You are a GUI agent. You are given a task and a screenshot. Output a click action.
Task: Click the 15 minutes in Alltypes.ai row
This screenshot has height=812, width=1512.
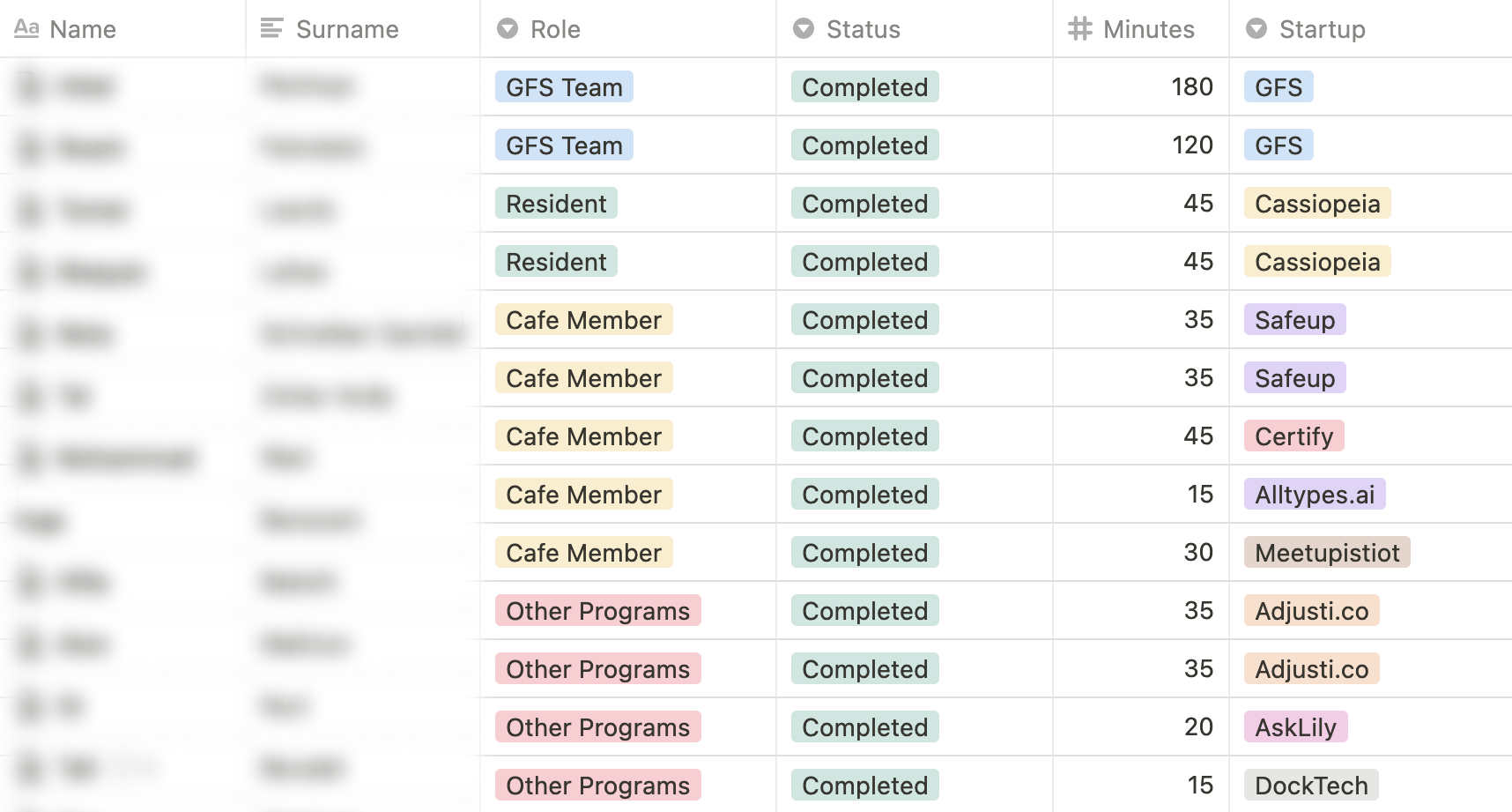coord(1200,494)
